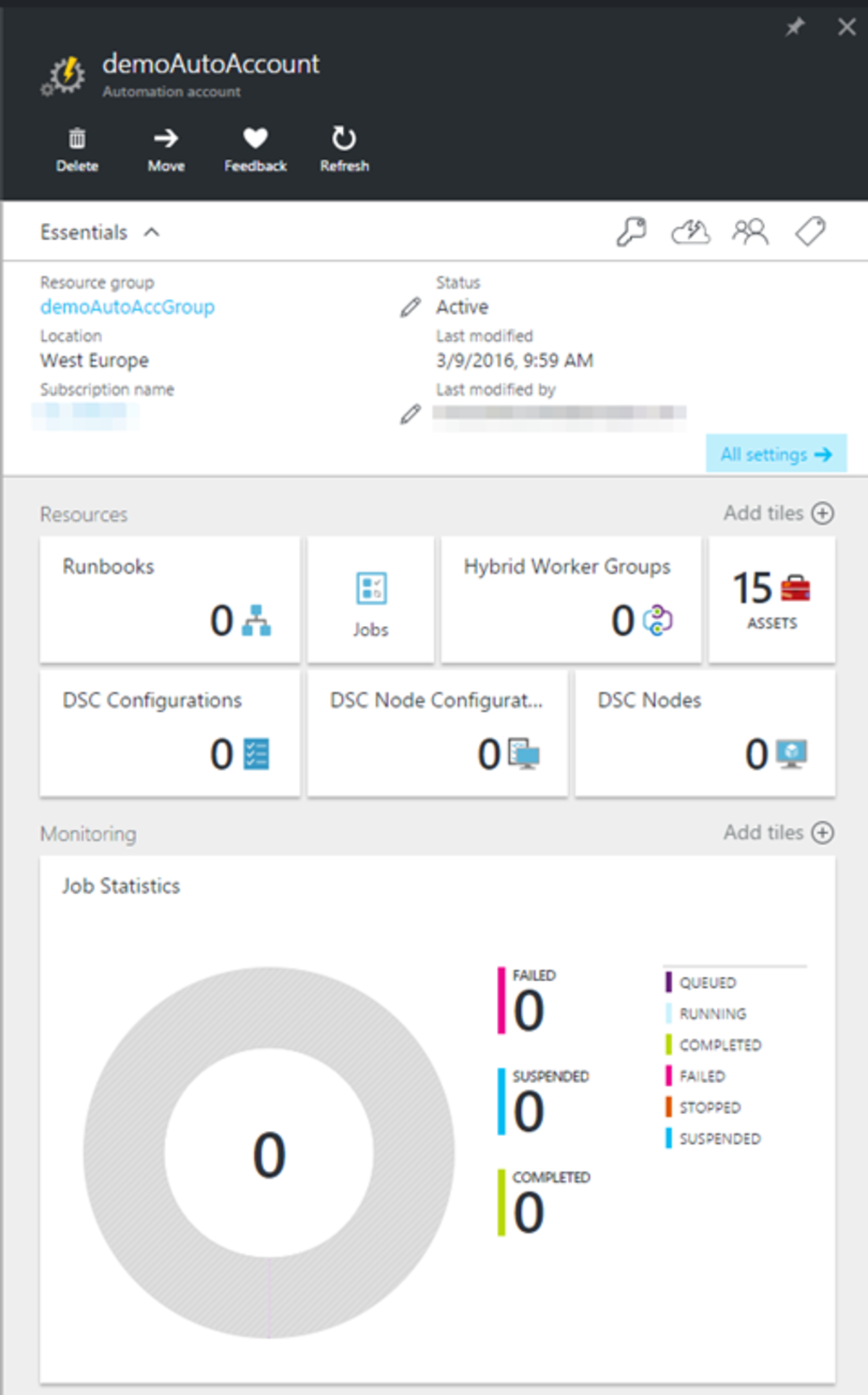Open the Keys icon in Essentials bar
The height and width of the screenshot is (1395, 868).
tap(631, 232)
